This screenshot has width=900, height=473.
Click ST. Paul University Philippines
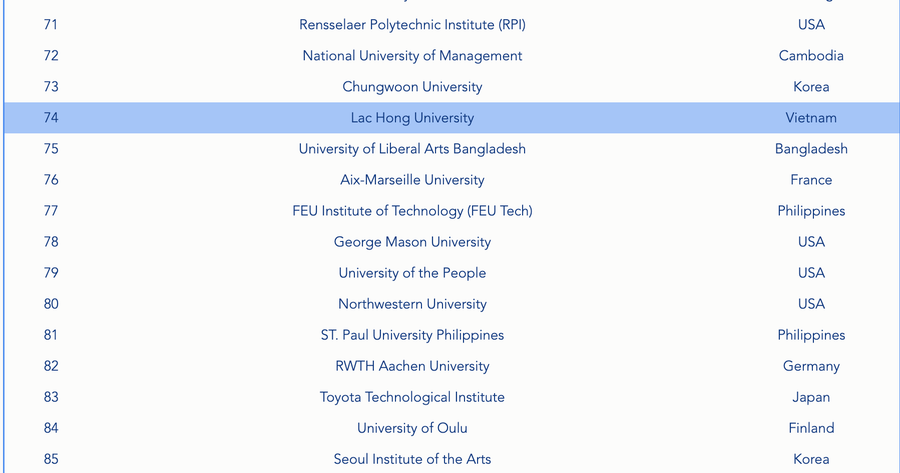412,335
